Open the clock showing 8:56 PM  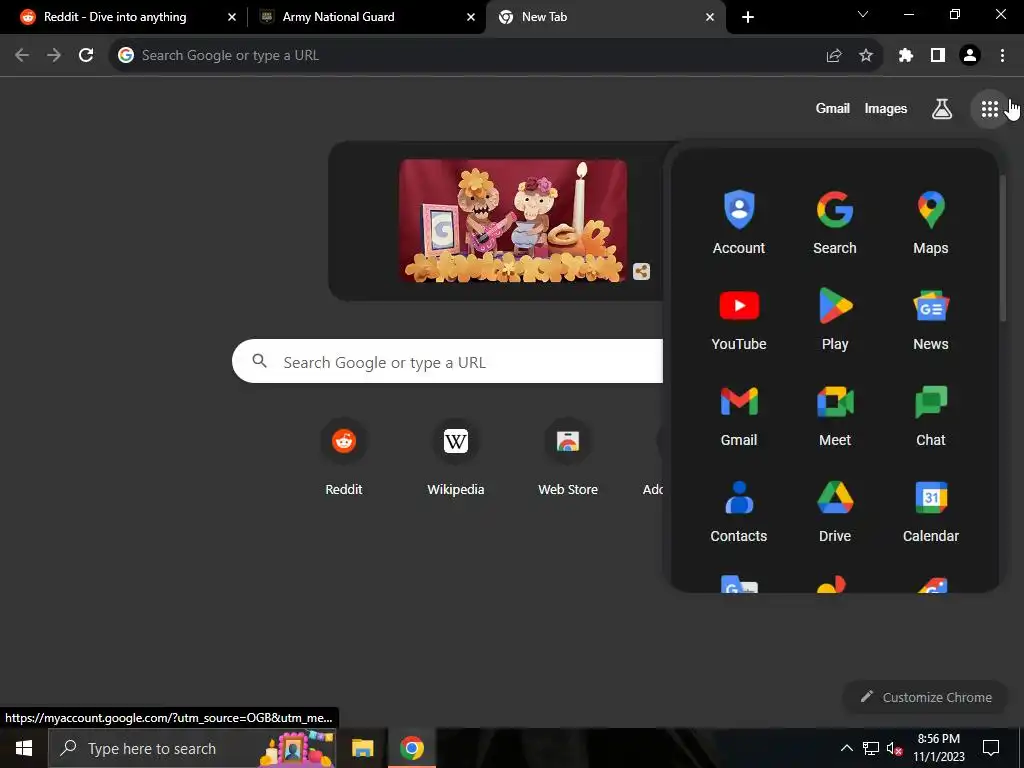[x=938, y=748]
